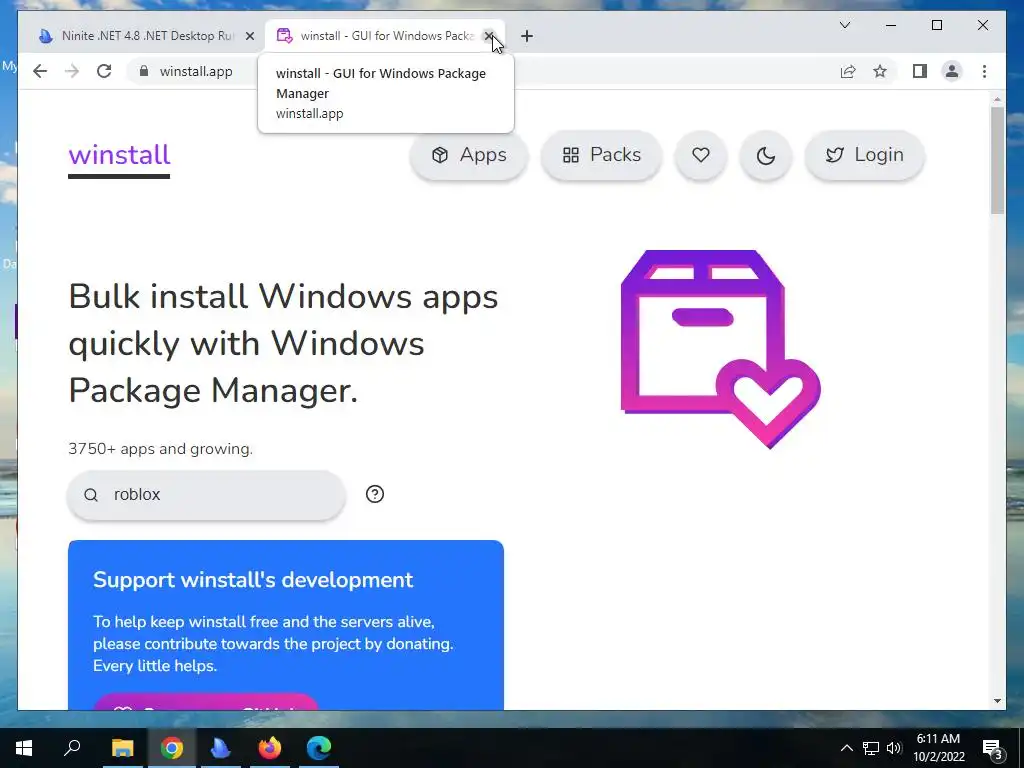Open the Packs page
The height and width of the screenshot is (768, 1024).
point(601,155)
